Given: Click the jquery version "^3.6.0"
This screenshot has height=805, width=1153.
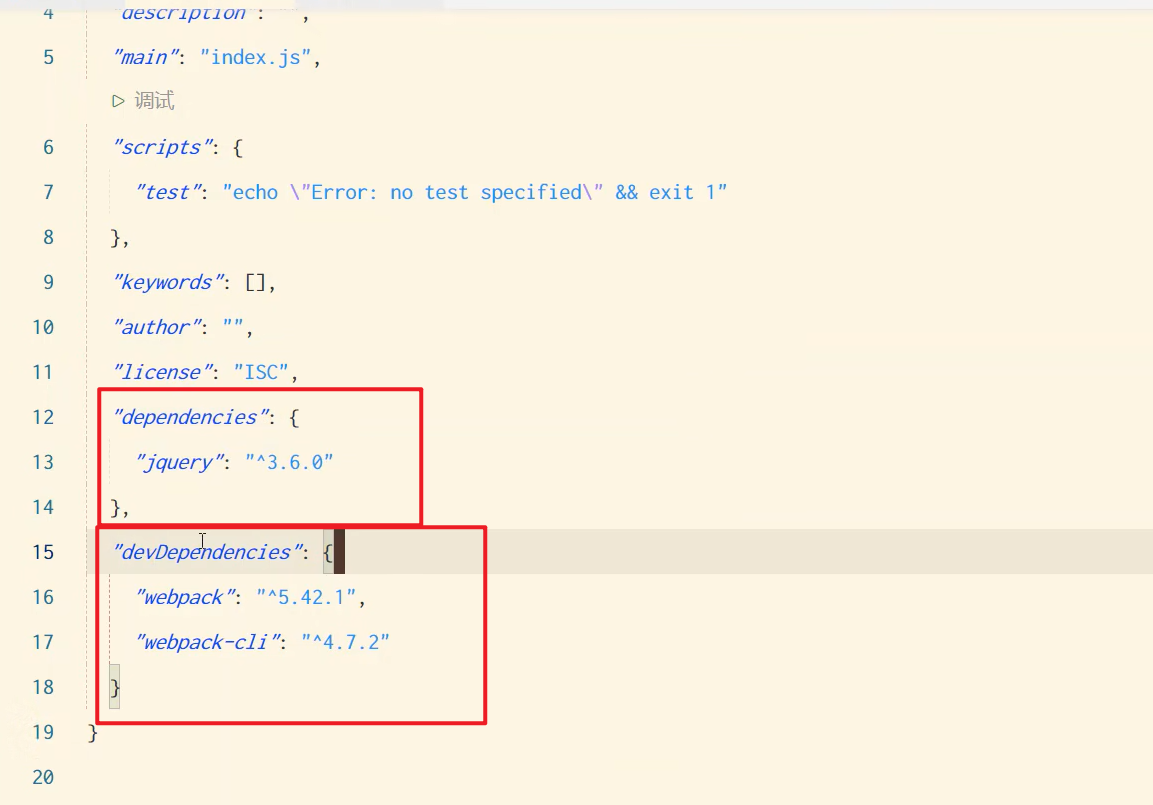Looking at the screenshot, I should point(289,462).
